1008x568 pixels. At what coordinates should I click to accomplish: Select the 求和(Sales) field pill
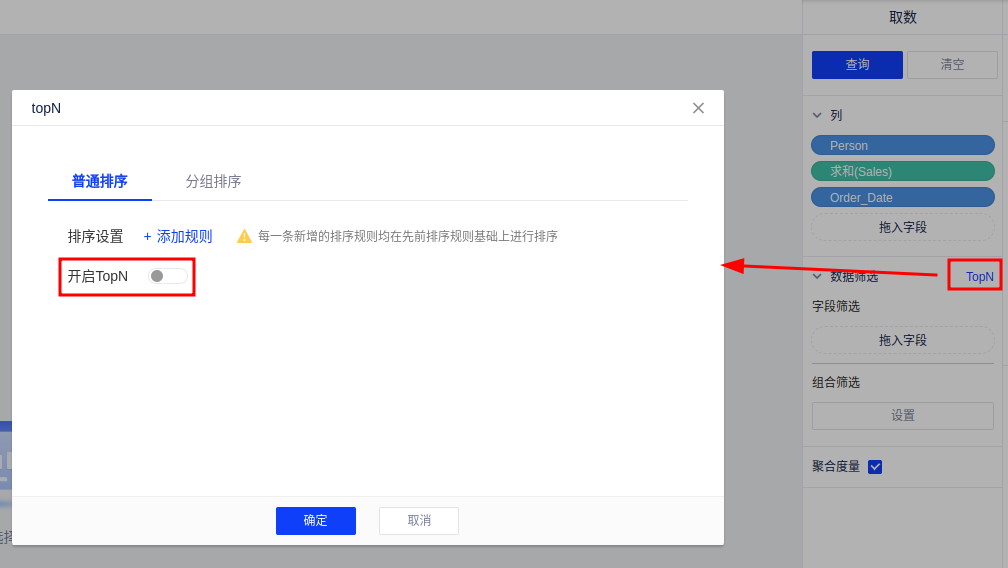[902, 171]
